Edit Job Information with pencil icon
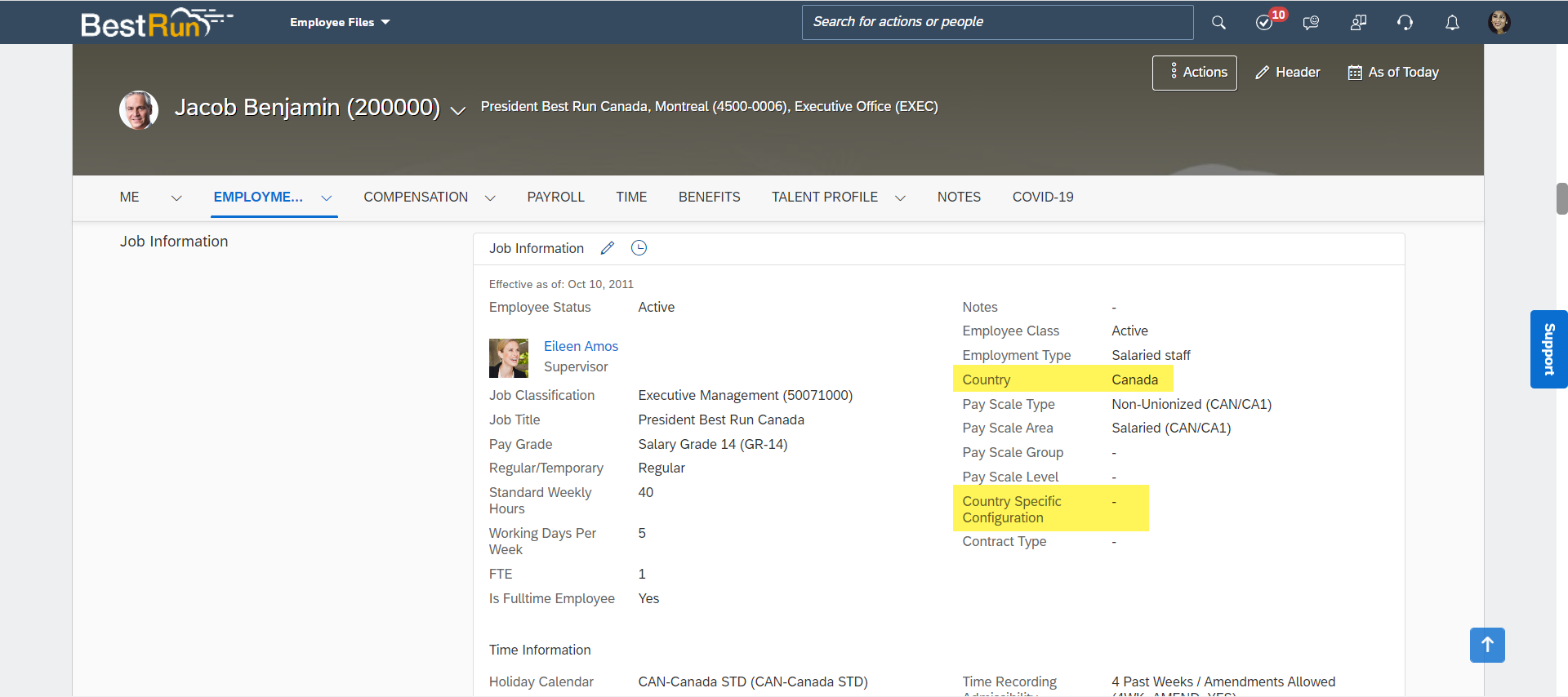This screenshot has height=697, width=1568. (608, 248)
